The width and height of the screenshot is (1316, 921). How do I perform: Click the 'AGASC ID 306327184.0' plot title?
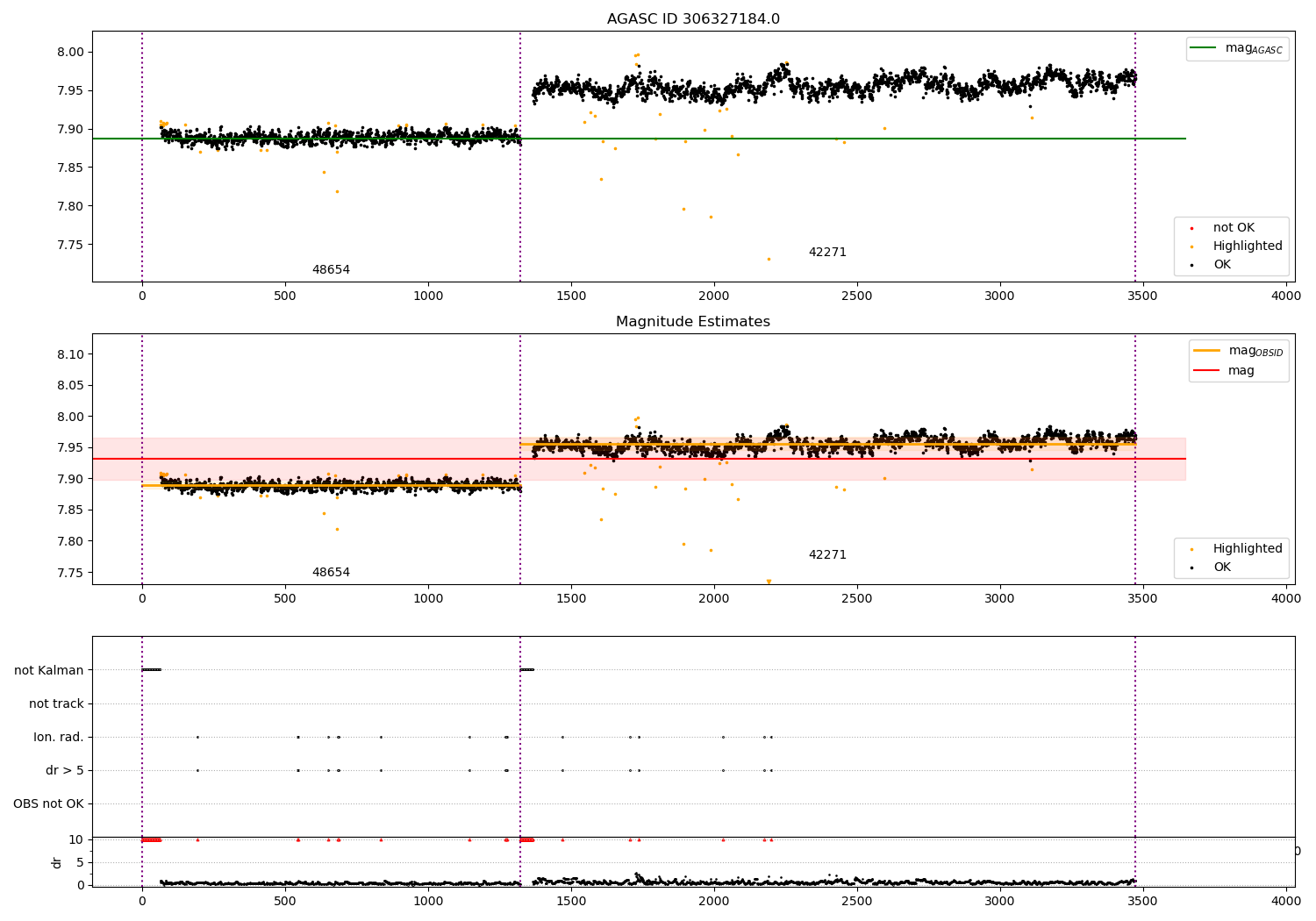tap(693, 19)
